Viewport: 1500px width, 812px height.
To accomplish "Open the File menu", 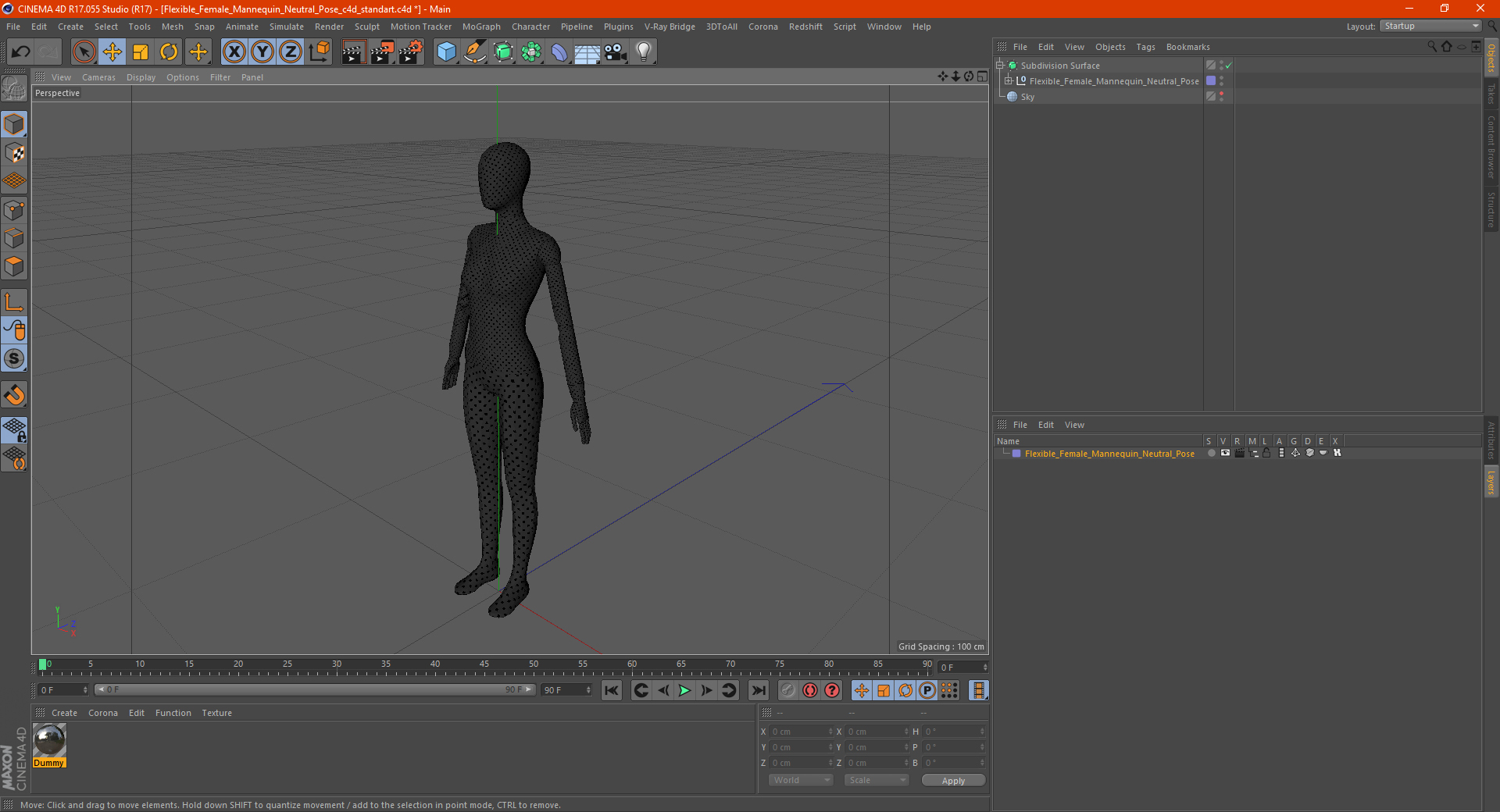I will coord(13,27).
